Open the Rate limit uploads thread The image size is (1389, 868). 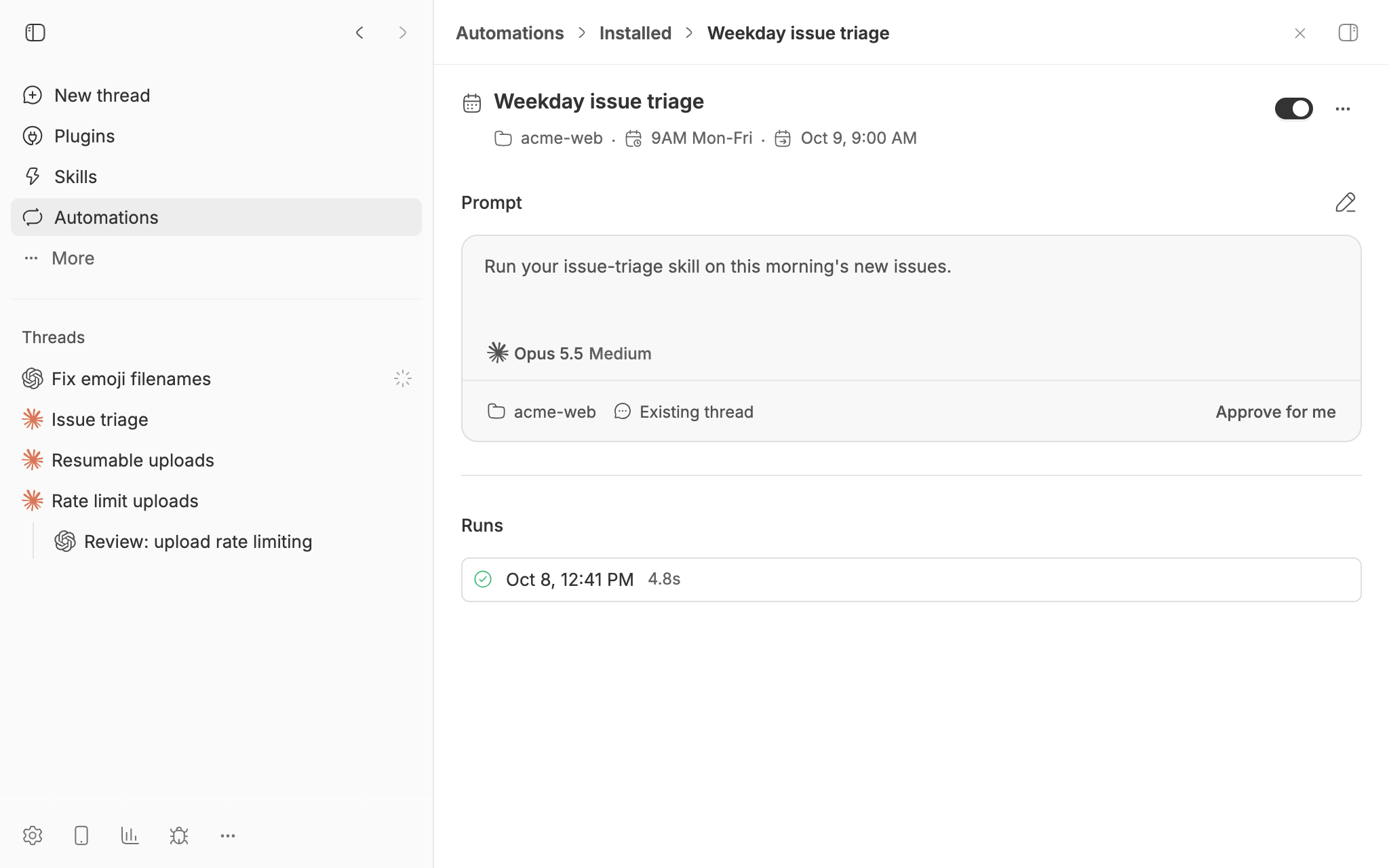coord(216,500)
